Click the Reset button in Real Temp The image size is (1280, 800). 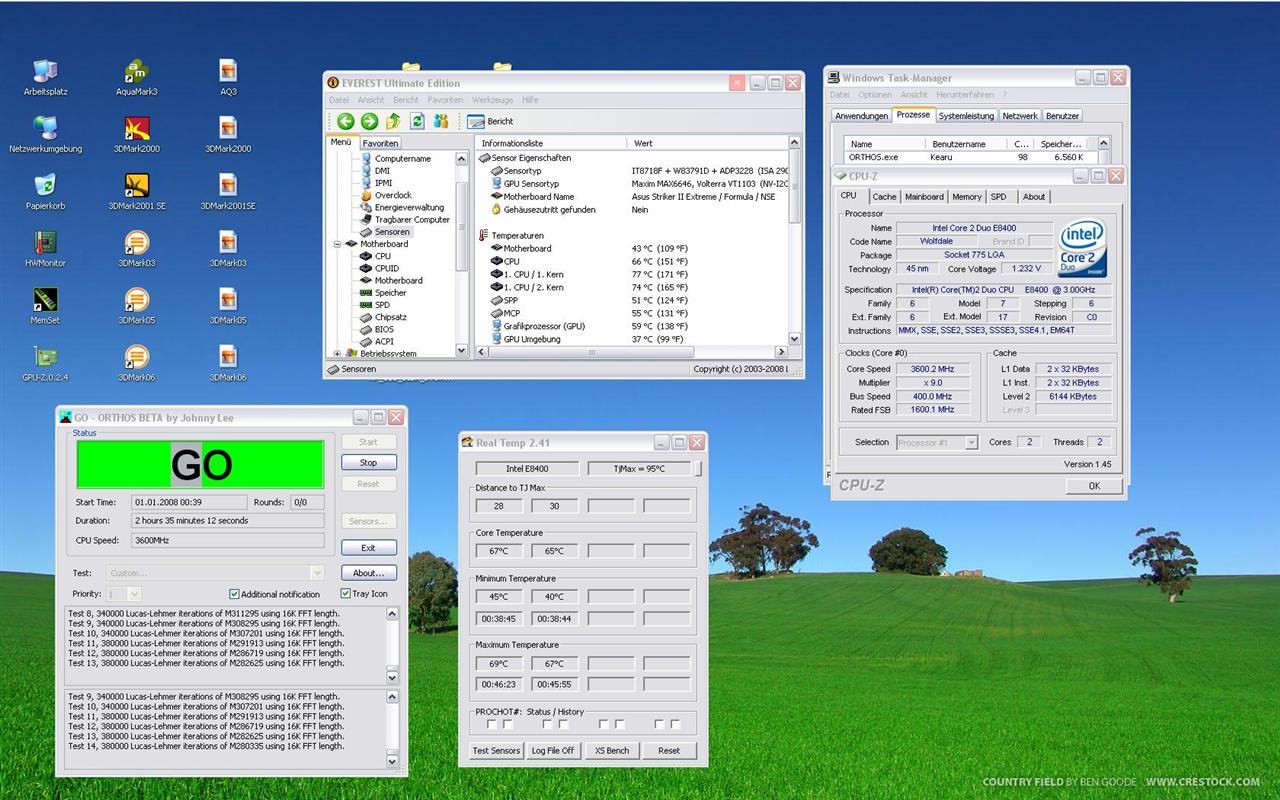point(669,750)
